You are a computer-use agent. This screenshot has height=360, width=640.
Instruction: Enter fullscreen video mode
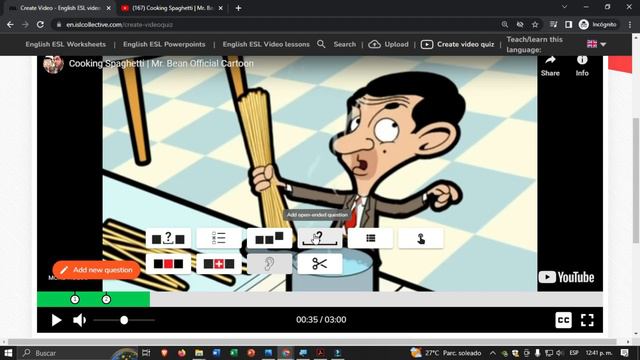click(x=587, y=320)
